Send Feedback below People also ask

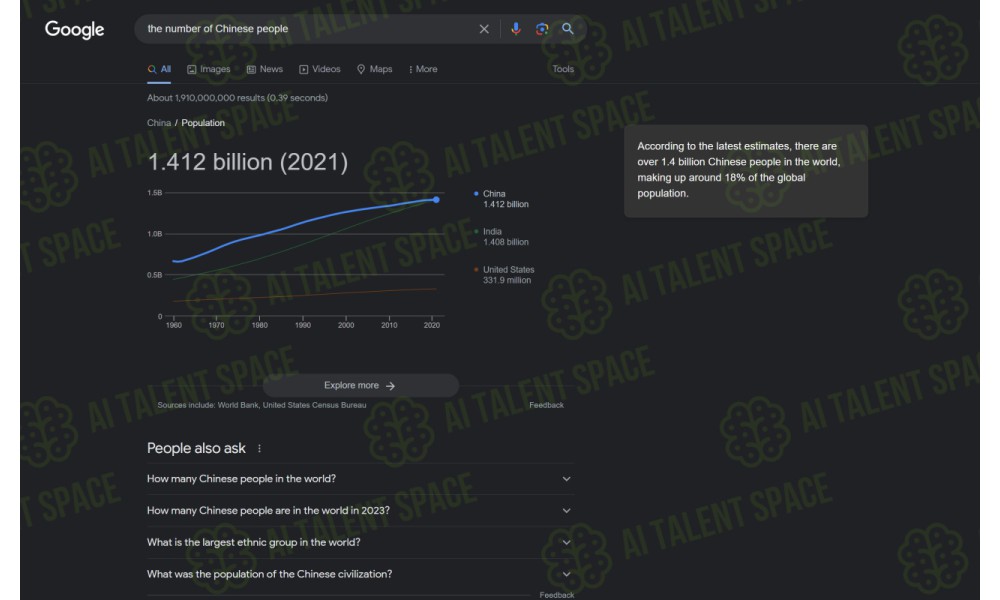(557, 595)
